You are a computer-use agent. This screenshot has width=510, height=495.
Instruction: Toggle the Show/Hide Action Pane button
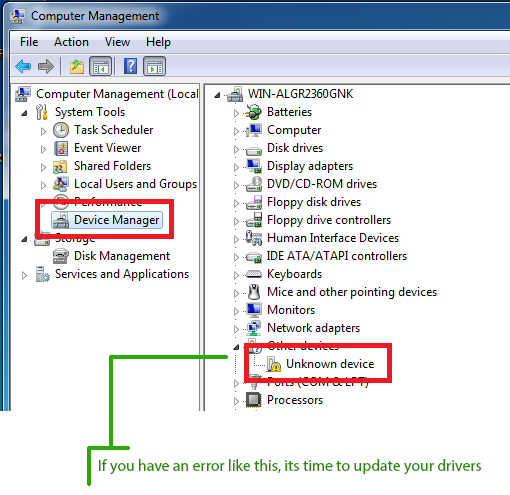point(154,66)
